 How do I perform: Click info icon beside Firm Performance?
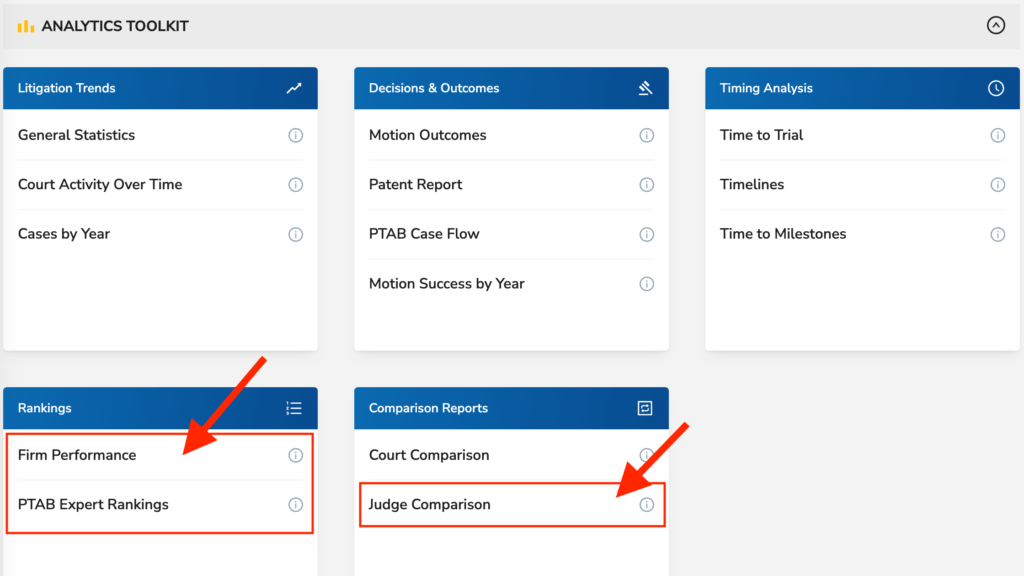coord(296,455)
